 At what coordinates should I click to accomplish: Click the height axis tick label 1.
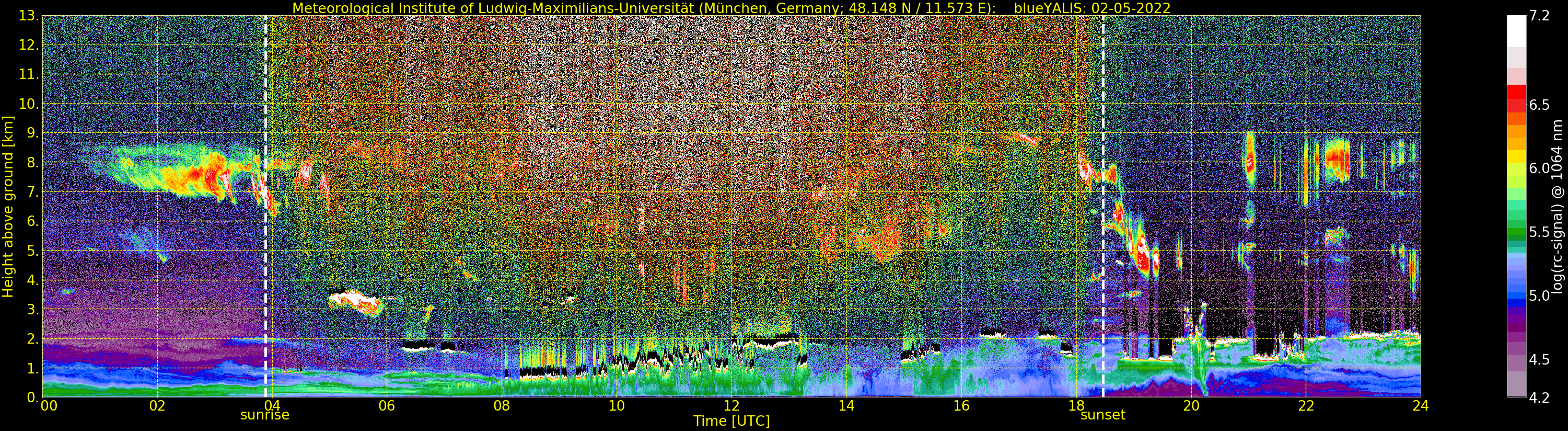33,368
